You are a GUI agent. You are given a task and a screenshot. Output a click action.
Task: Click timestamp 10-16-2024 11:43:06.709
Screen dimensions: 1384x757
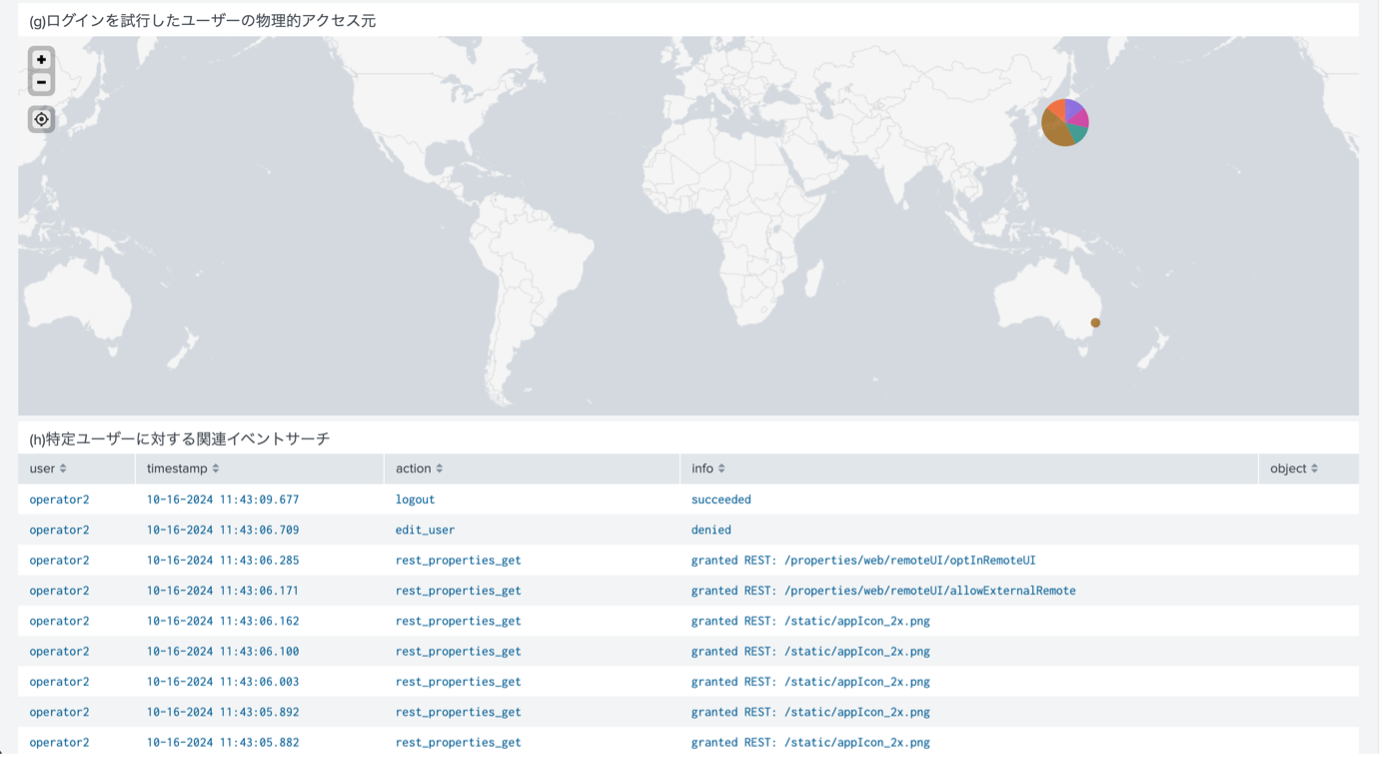[223, 530]
